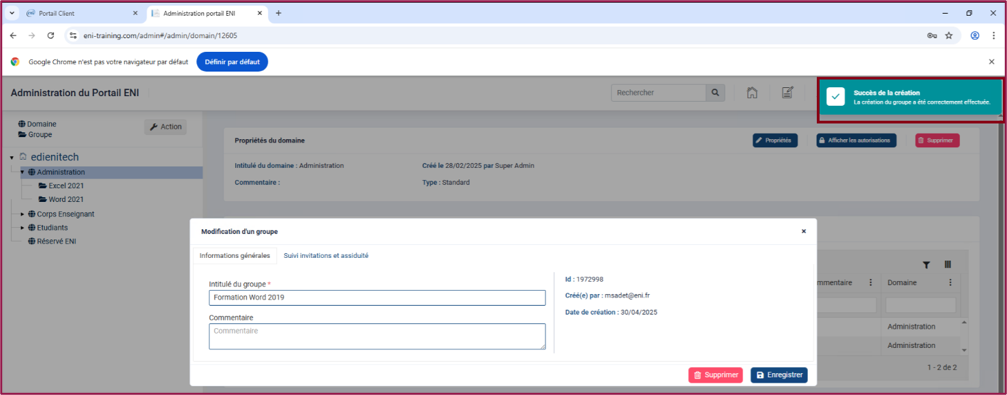Image resolution: width=1007 pixels, height=395 pixels.
Task: Click Définir par défaut button
Action: click(x=232, y=62)
